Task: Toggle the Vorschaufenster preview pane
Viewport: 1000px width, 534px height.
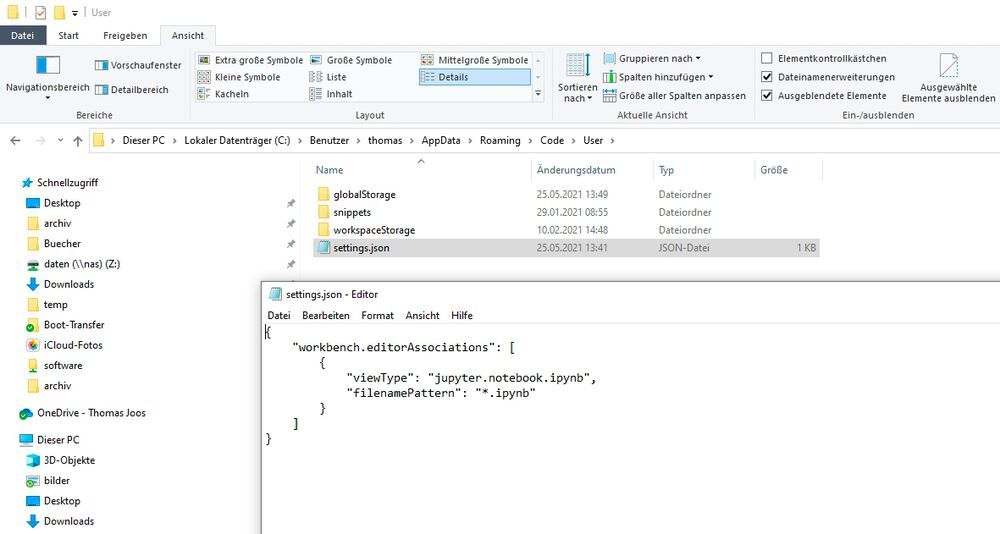Action: click(x=138, y=65)
